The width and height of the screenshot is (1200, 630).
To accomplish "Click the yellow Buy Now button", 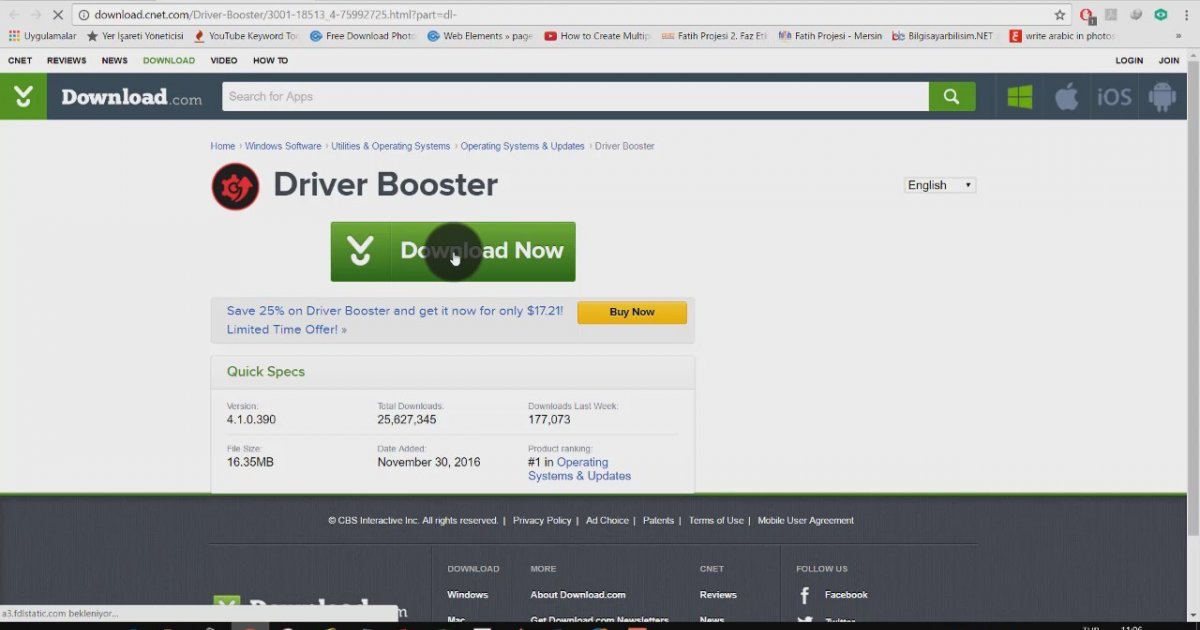I will pyautogui.click(x=632, y=312).
